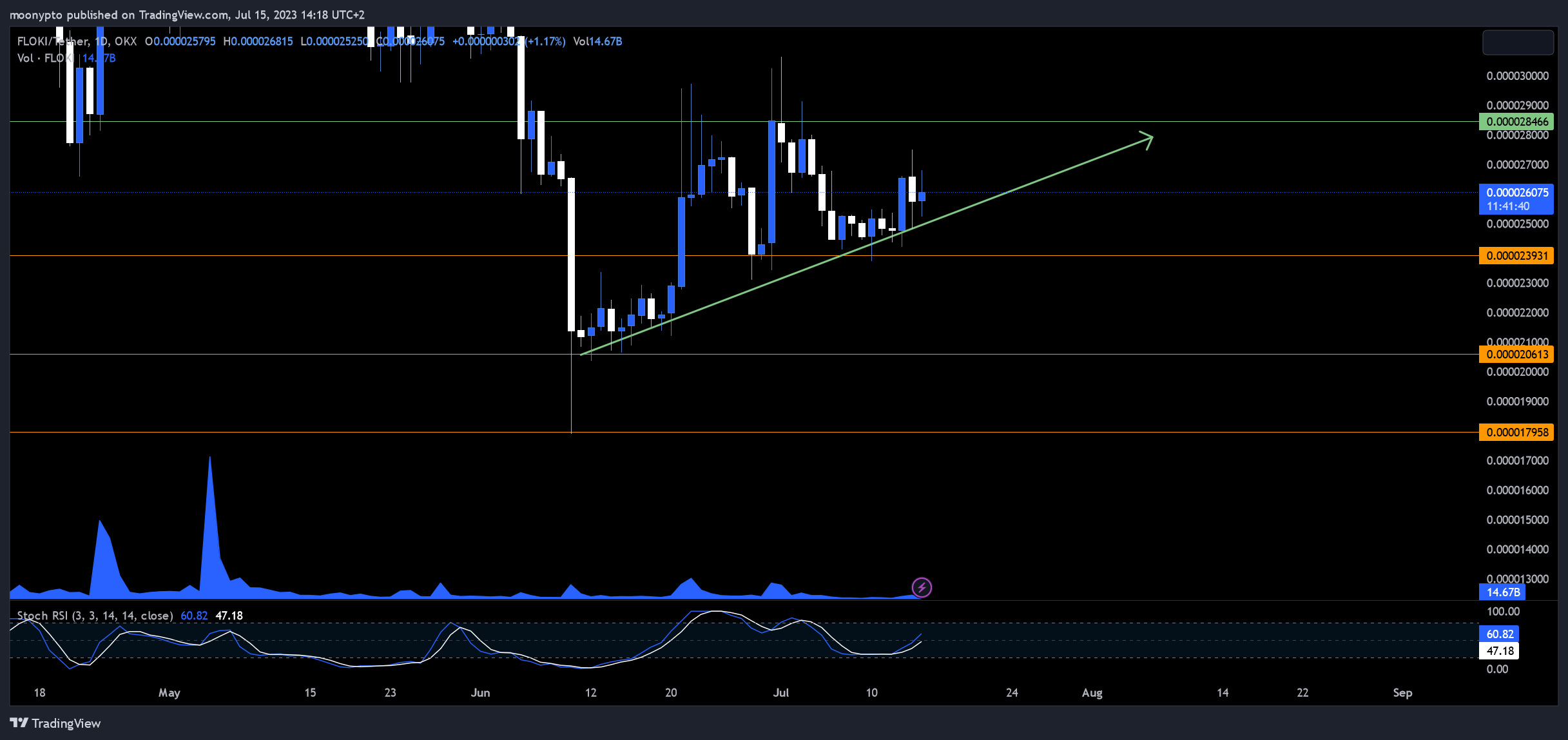Click the percent change (+1.17%) text
1568x740 pixels.
(x=545, y=41)
